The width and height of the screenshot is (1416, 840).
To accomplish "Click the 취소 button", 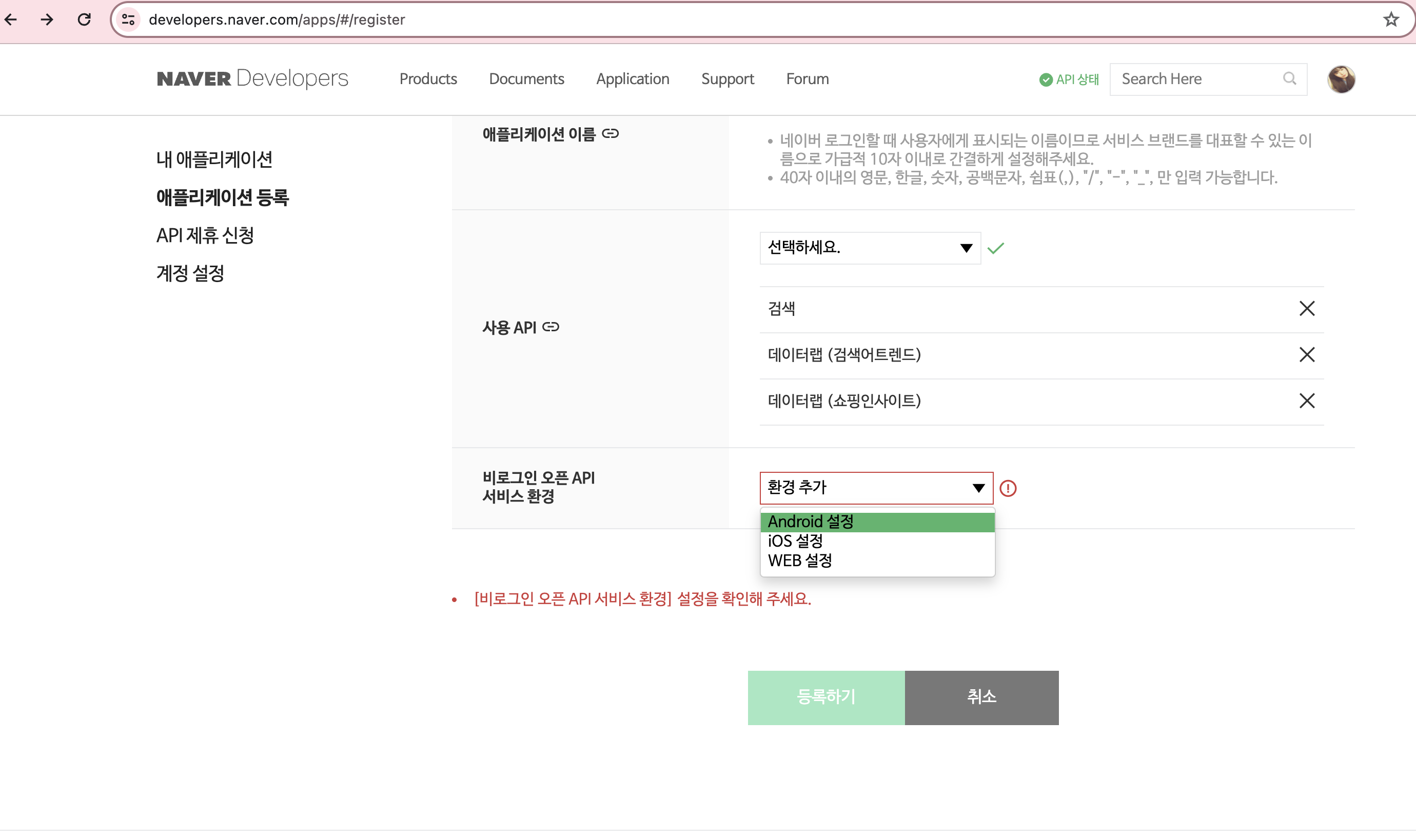I will (981, 697).
